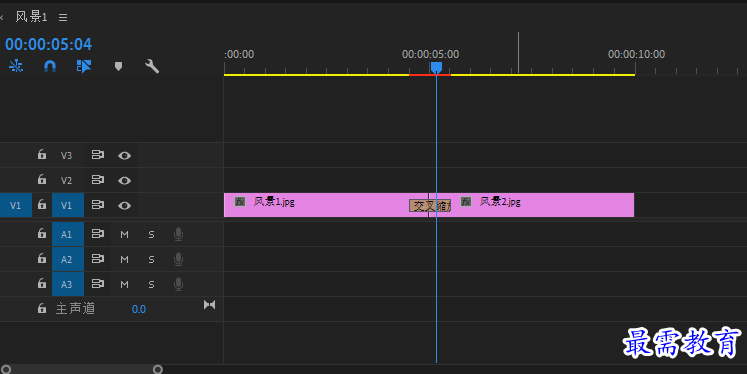Toggle A3 track targeting button

click(68, 284)
